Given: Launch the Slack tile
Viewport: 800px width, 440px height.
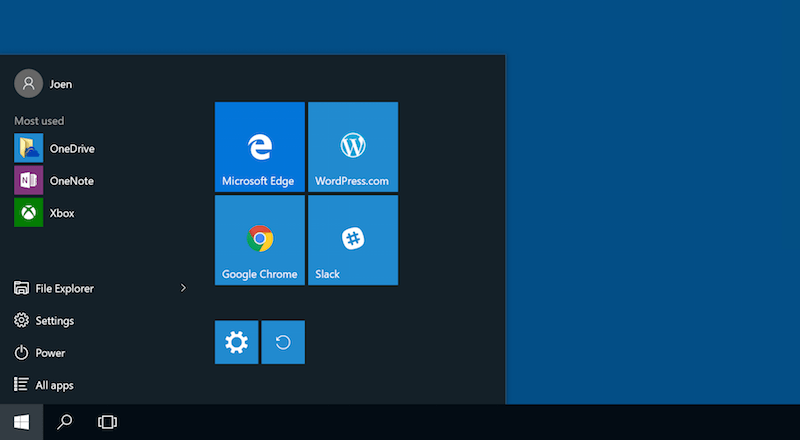Looking at the screenshot, I should 353,240.
